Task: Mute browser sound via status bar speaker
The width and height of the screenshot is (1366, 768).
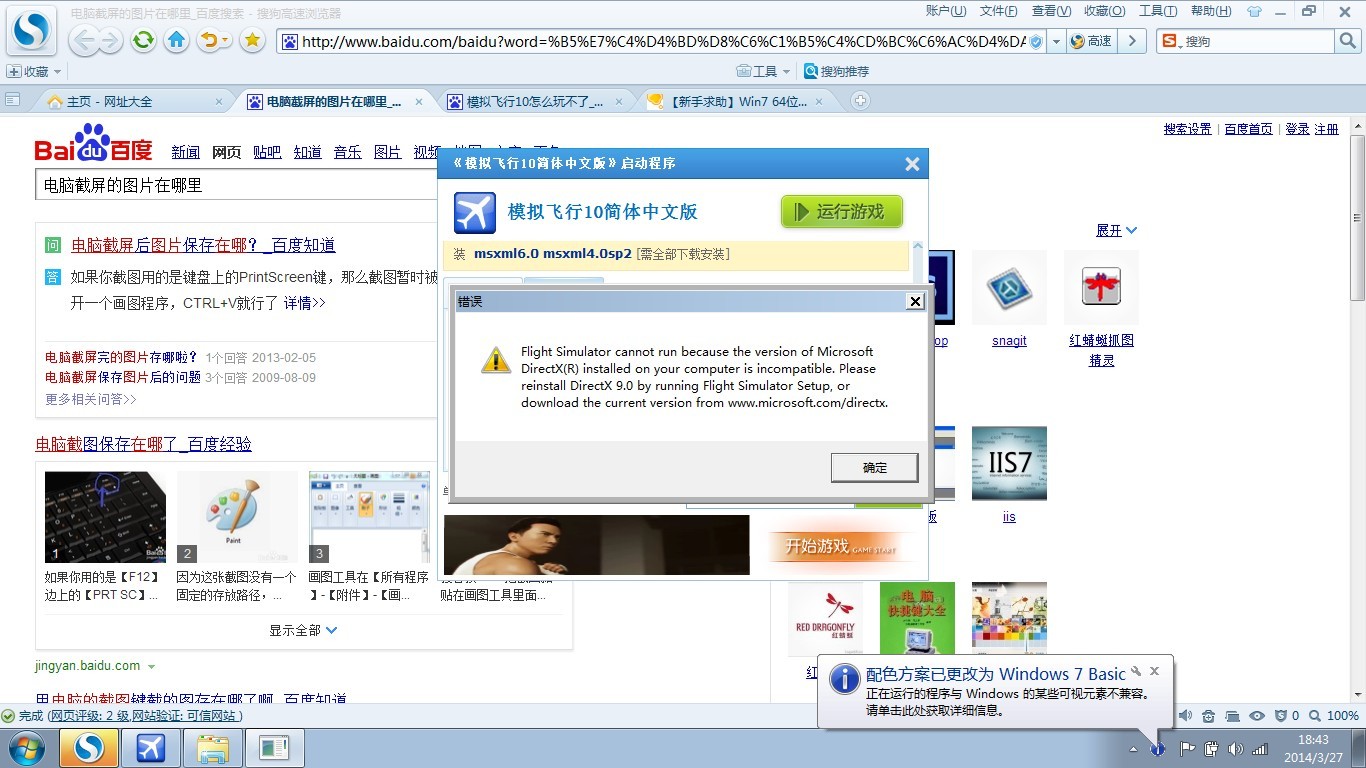Action: [1186, 716]
